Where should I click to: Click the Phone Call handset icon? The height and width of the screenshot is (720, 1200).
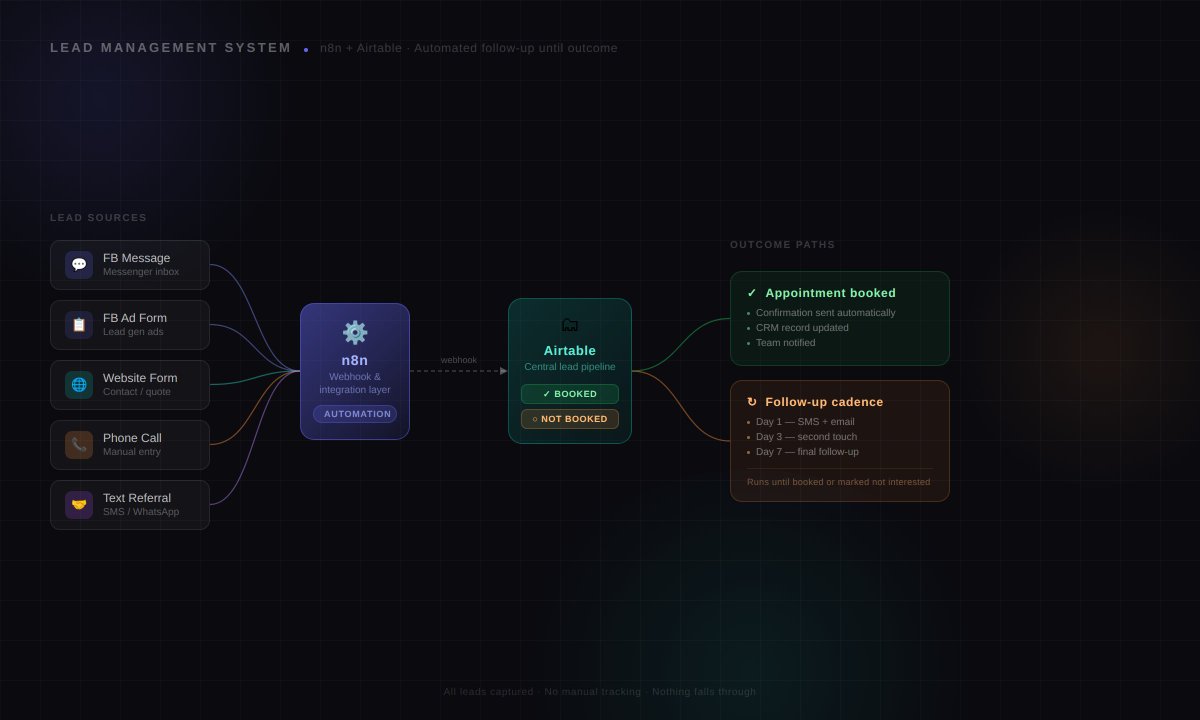pos(79,445)
